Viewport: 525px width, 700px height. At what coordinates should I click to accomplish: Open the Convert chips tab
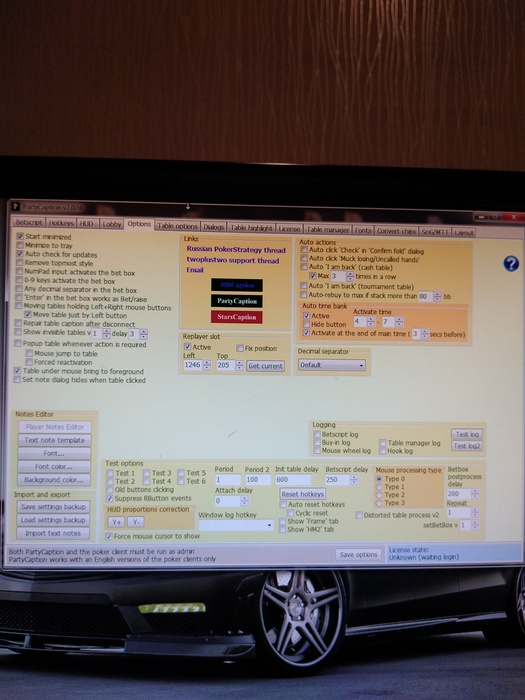coord(396,231)
